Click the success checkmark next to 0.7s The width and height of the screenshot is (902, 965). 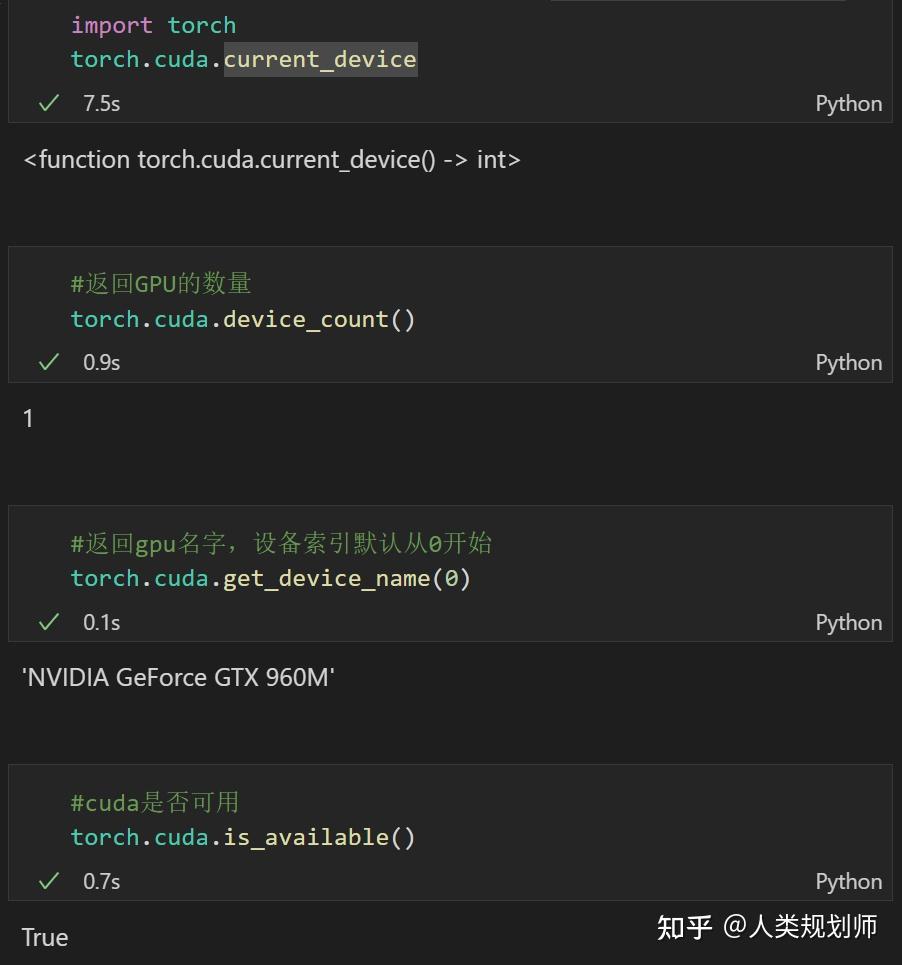pos(48,881)
